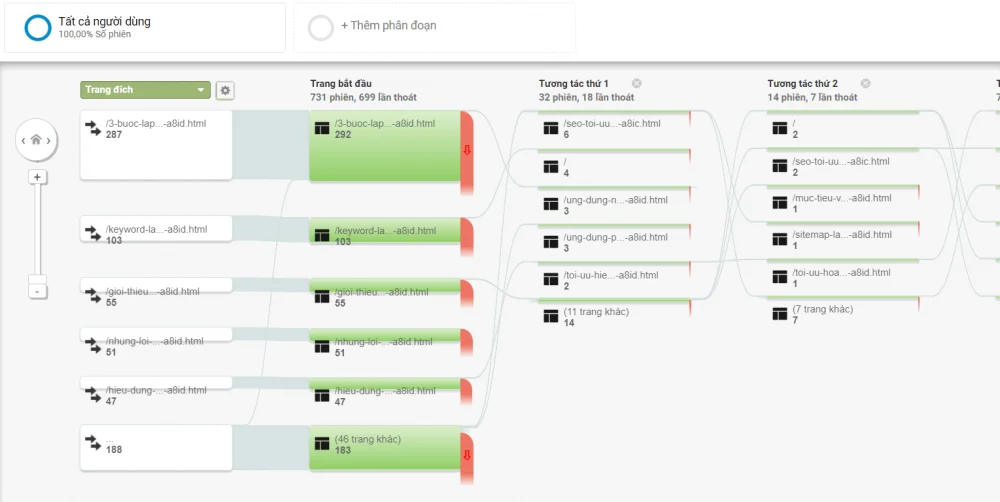The width and height of the screenshot is (1000, 502).
Task: Zoom in with the plus button
Action: (37, 177)
